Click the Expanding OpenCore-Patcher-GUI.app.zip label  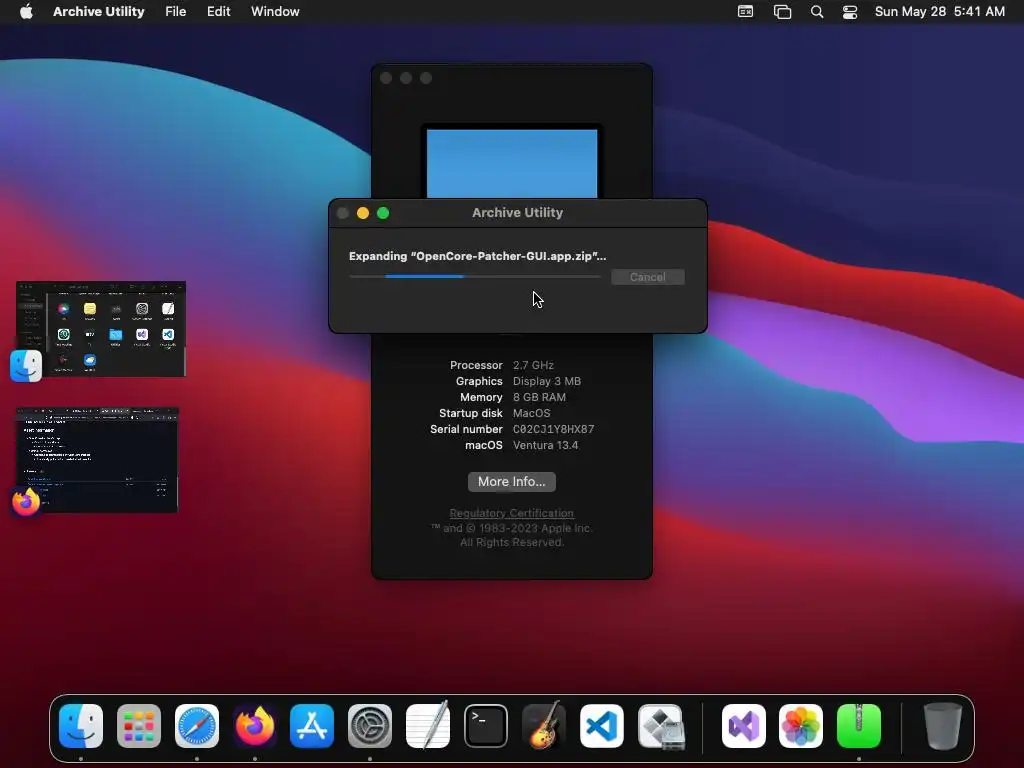(477, 256)
